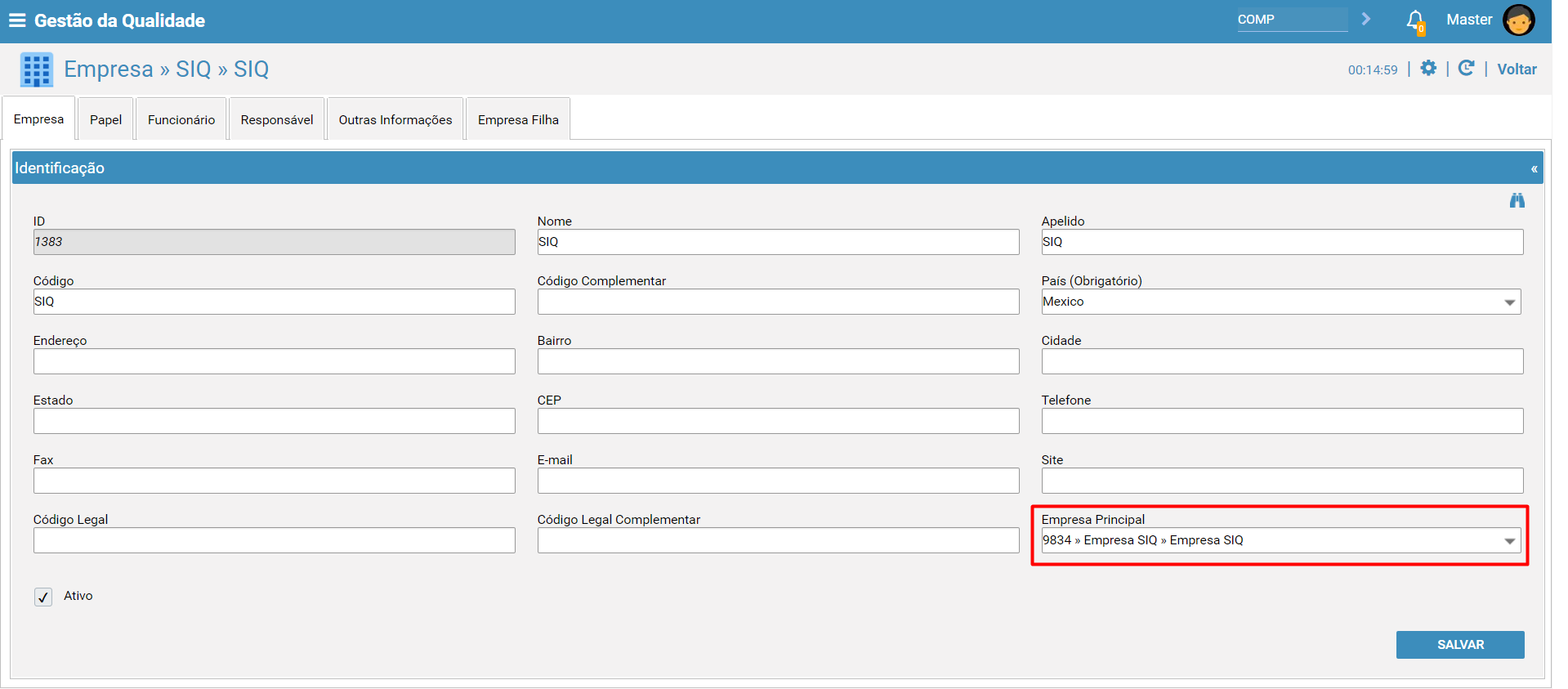Image resolution: width=1568 pixels, height=689 pixels.
Task: Click the Master user avatar
Action: (1518, 20)
